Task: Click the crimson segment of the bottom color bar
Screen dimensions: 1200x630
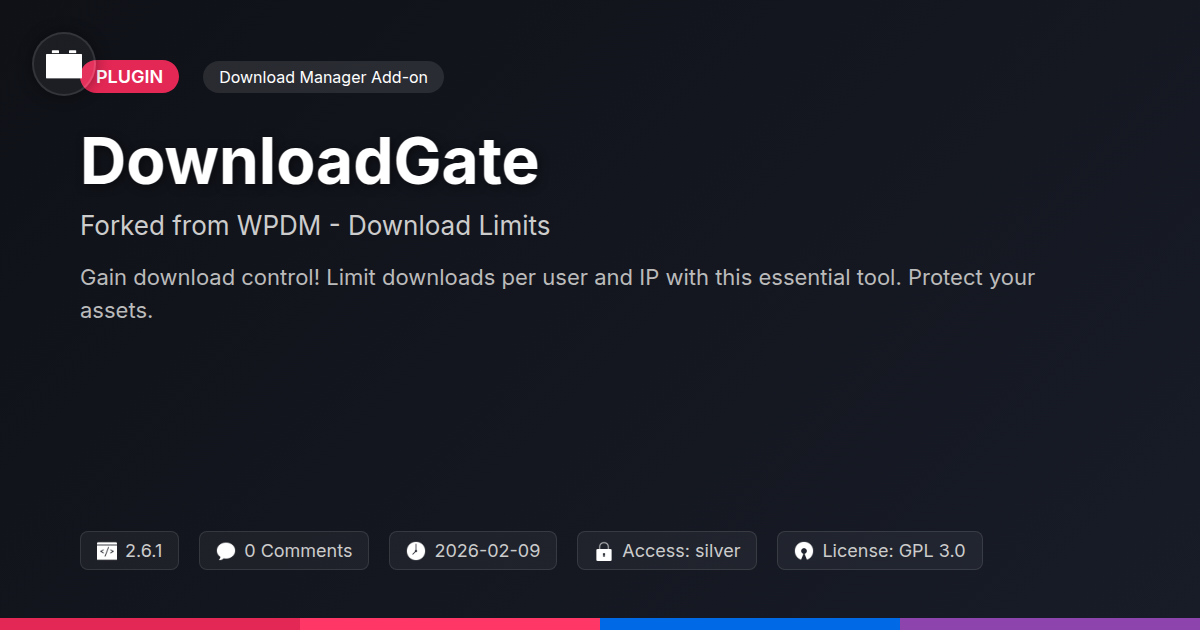Action: coord(150,624)
